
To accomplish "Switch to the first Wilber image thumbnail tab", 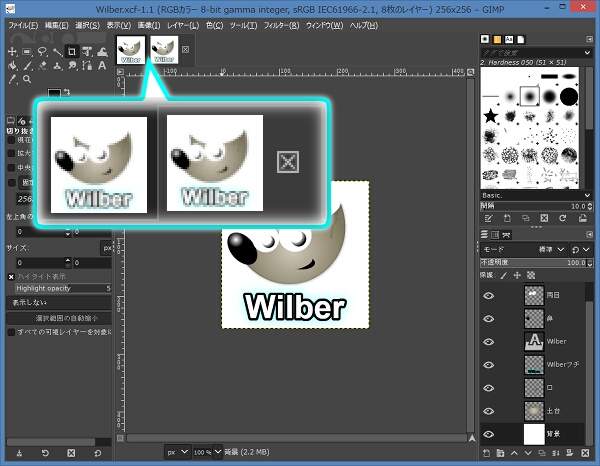I will pyautogui.click(x=131, y=48).
